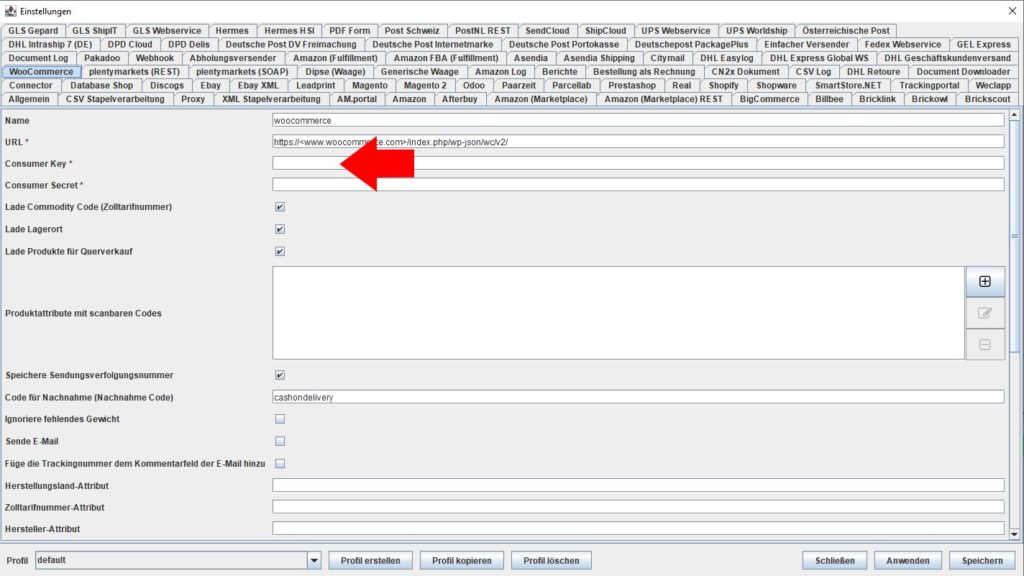Select the WooCommerce tab
The height and width of the screenshot is (576, 1024).
[41, 72]
